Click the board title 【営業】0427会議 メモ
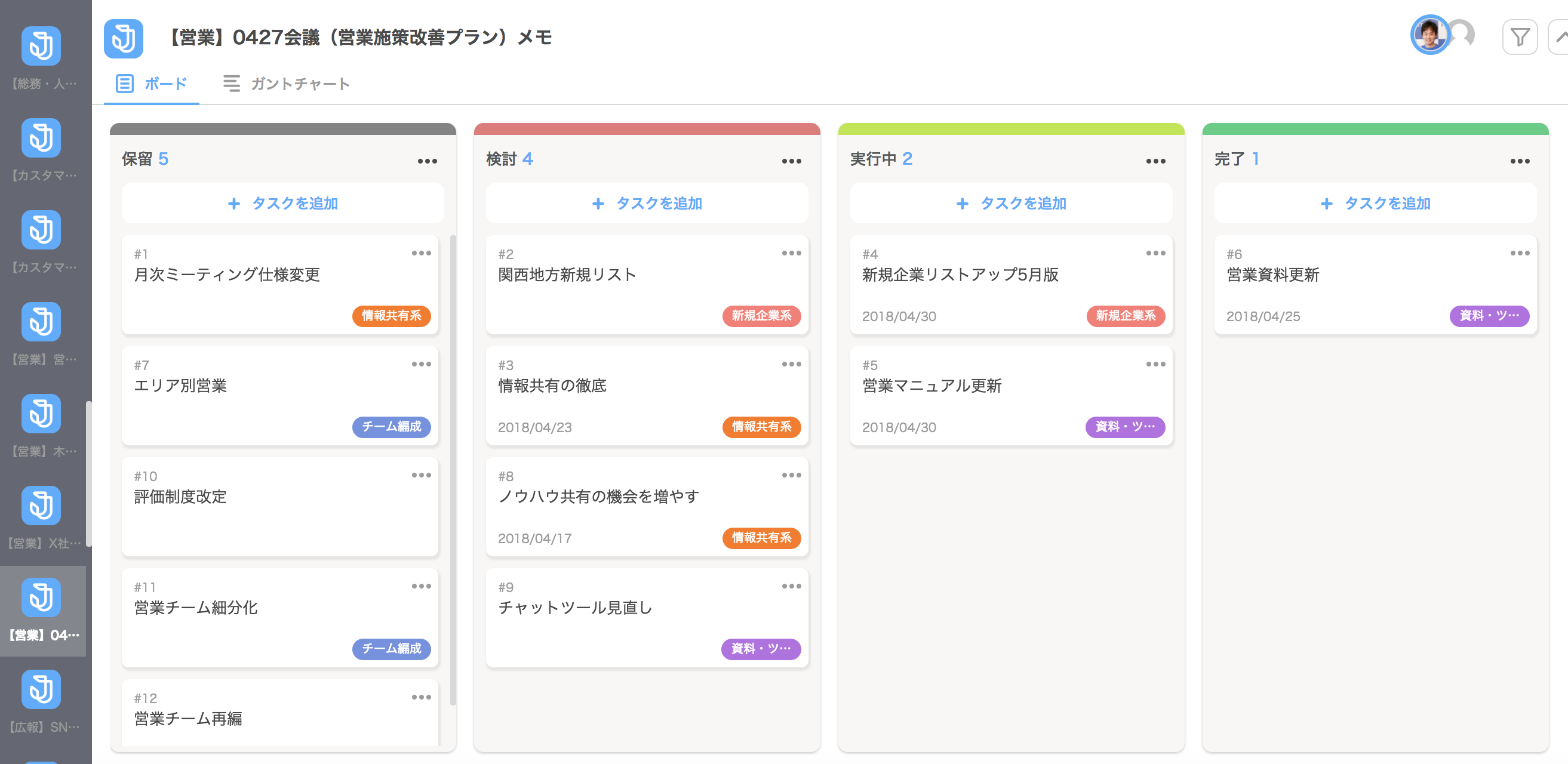Viewport: 1568px width, 764px height. click(359, 38)
